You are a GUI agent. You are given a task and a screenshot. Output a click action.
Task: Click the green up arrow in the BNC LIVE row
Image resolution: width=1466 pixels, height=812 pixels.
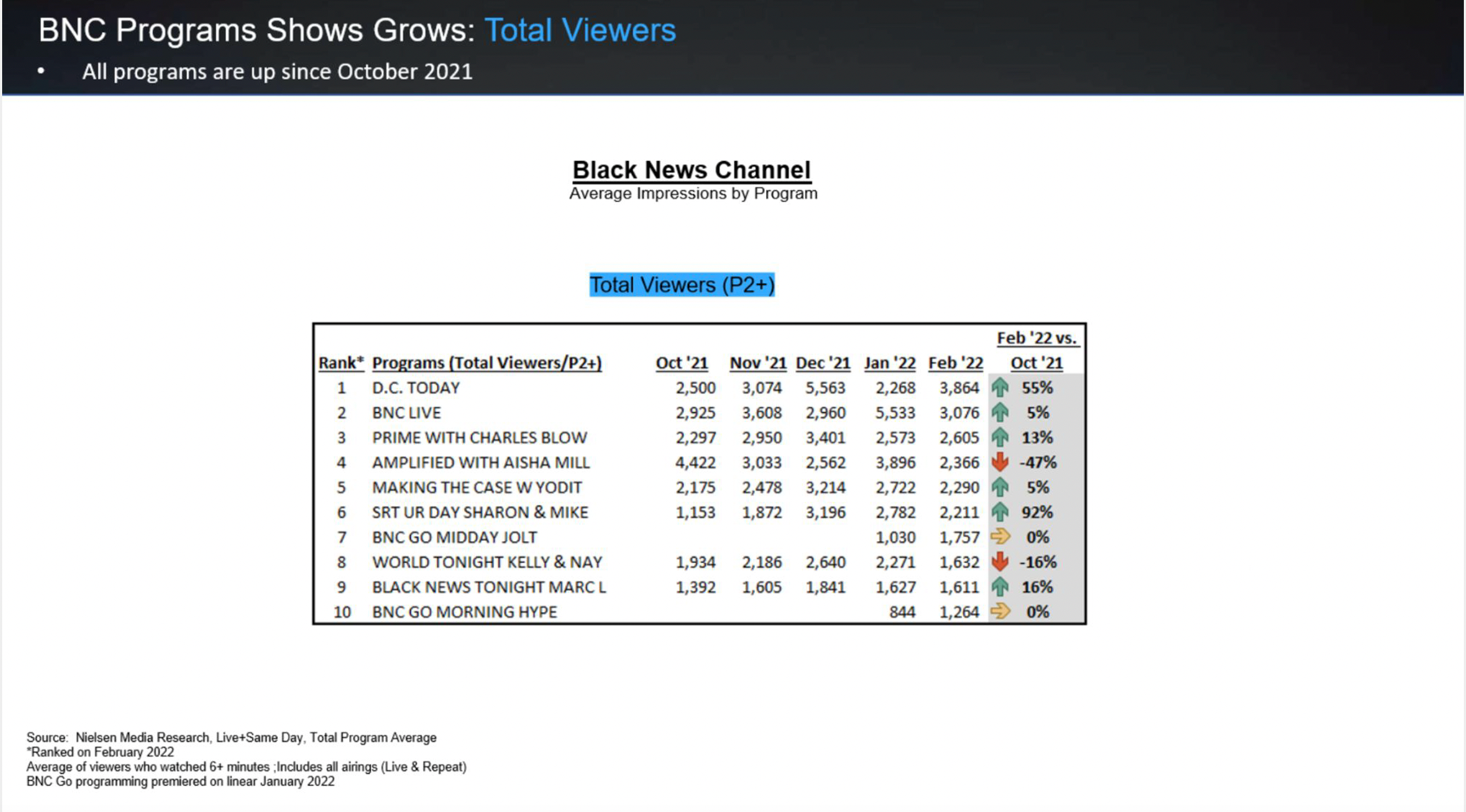999,413
